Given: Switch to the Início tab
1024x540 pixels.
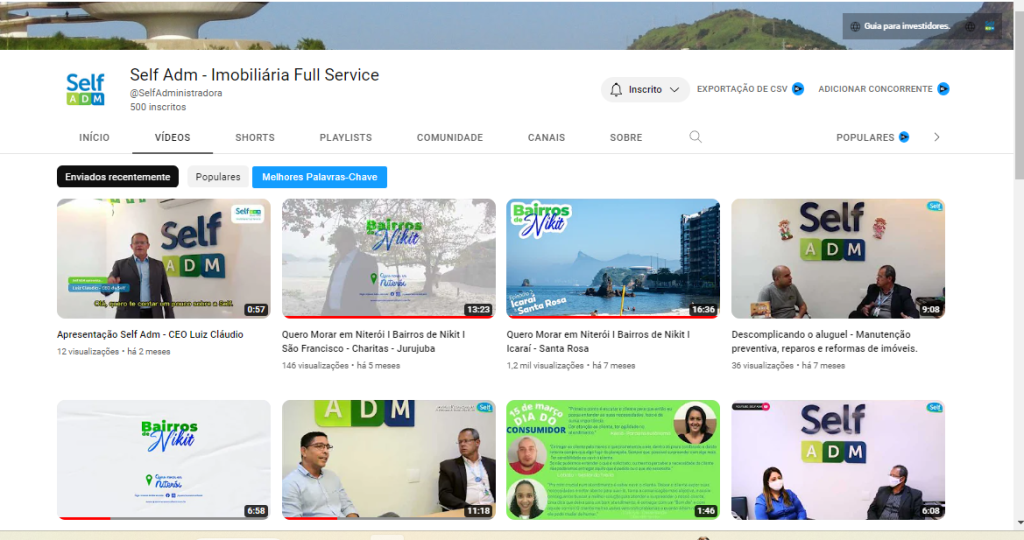Looking at the screenshot, I should 94,137.
